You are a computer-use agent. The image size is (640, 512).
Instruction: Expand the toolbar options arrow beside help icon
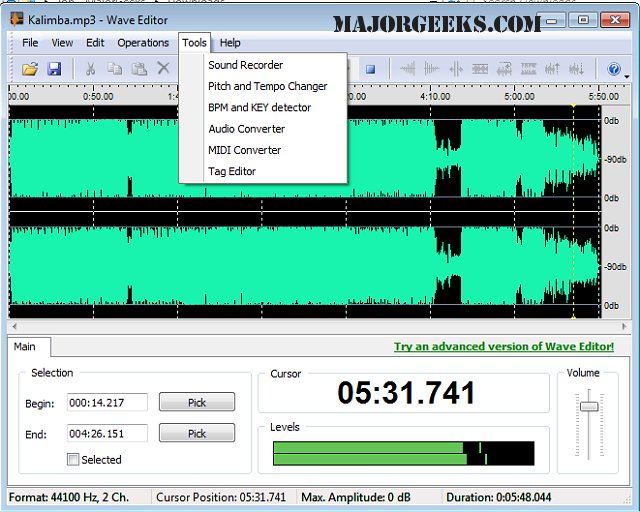[x=627, y=76]
